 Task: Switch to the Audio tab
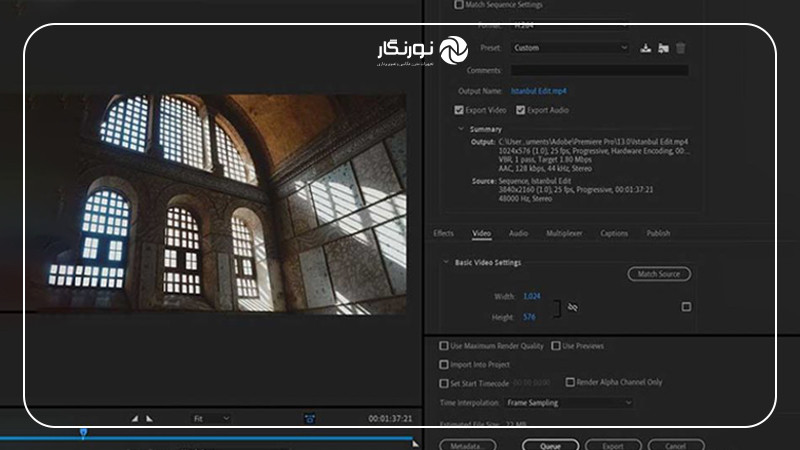coord(518,233)
